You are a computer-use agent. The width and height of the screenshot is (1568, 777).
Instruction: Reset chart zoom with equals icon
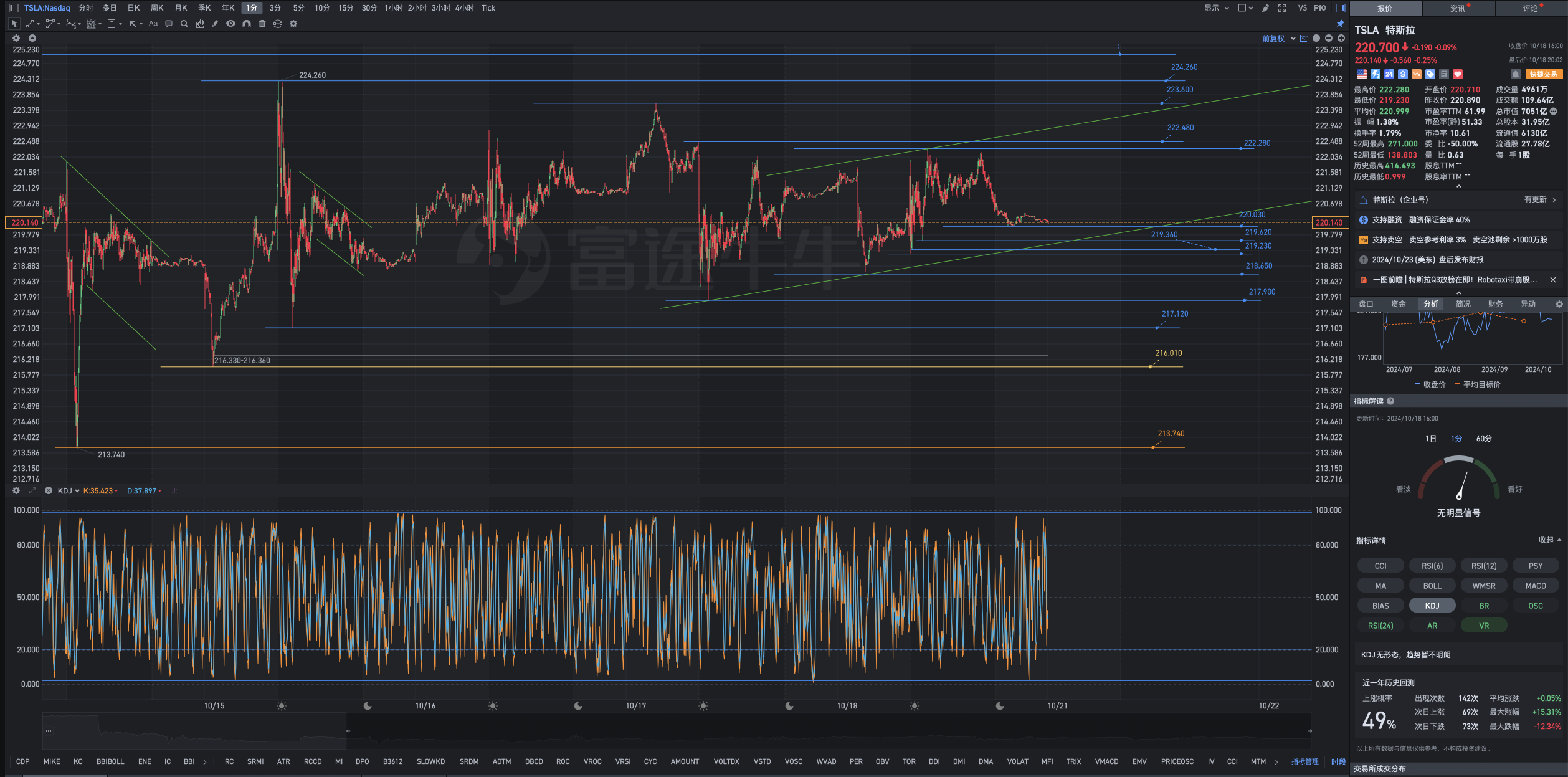click(x=1316, y=39)
